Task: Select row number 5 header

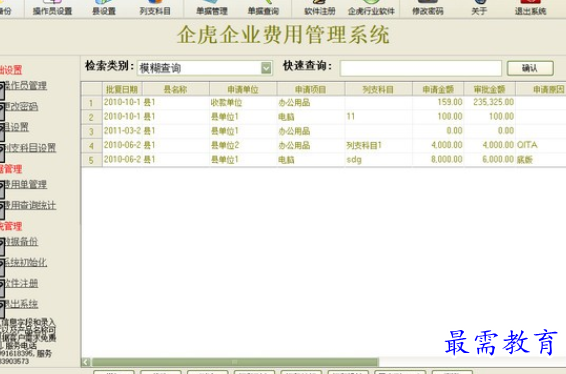Action: (92, 160)
